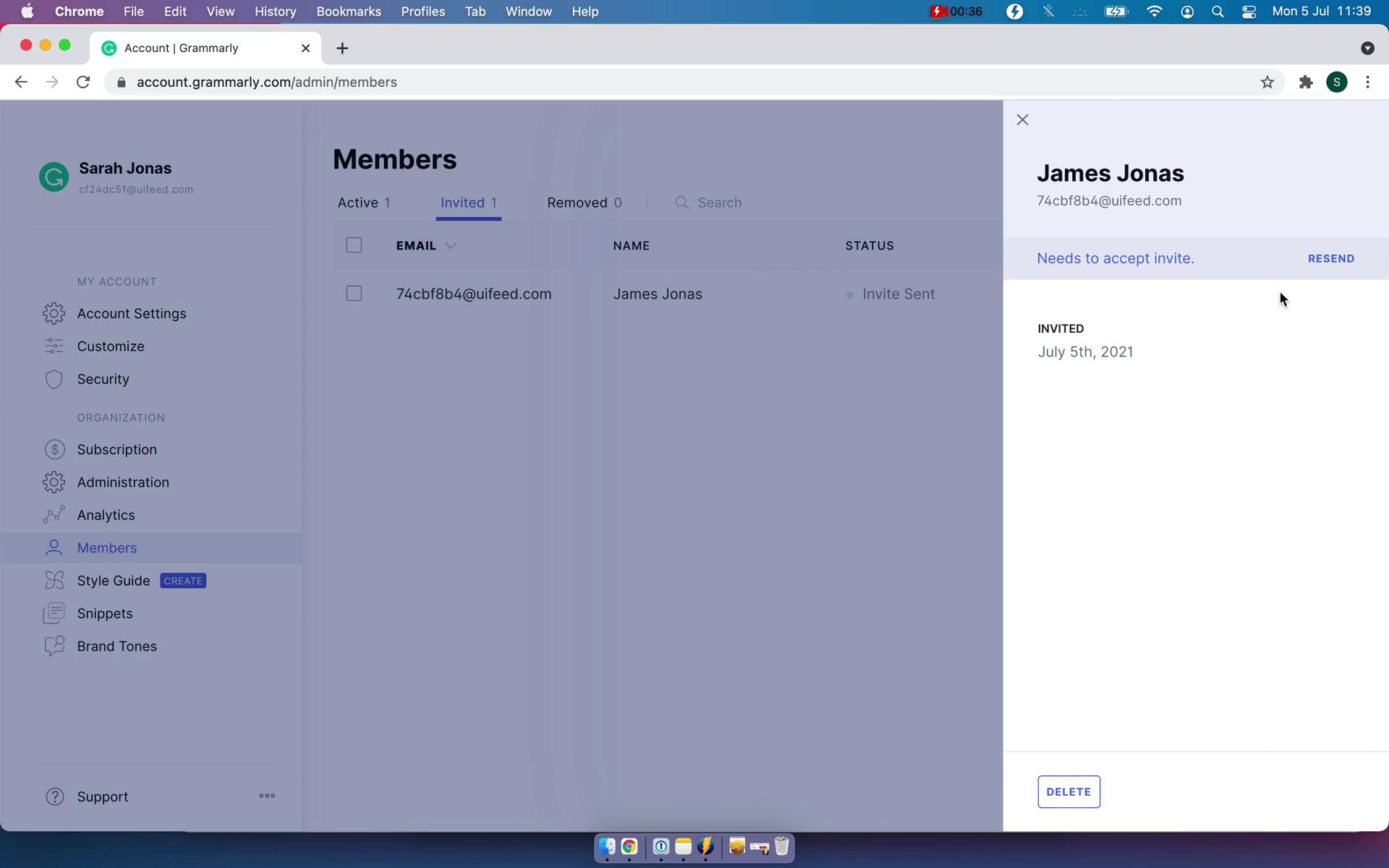The width and height of the screenshot is (1389, 868).
Task: Click the Apple menu icon
Action: (x=27, y=12)
